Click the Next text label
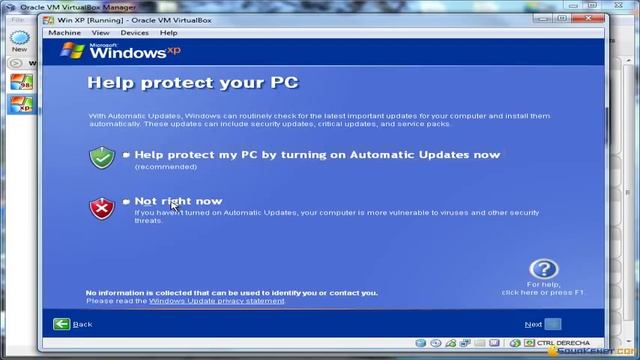 533,324
